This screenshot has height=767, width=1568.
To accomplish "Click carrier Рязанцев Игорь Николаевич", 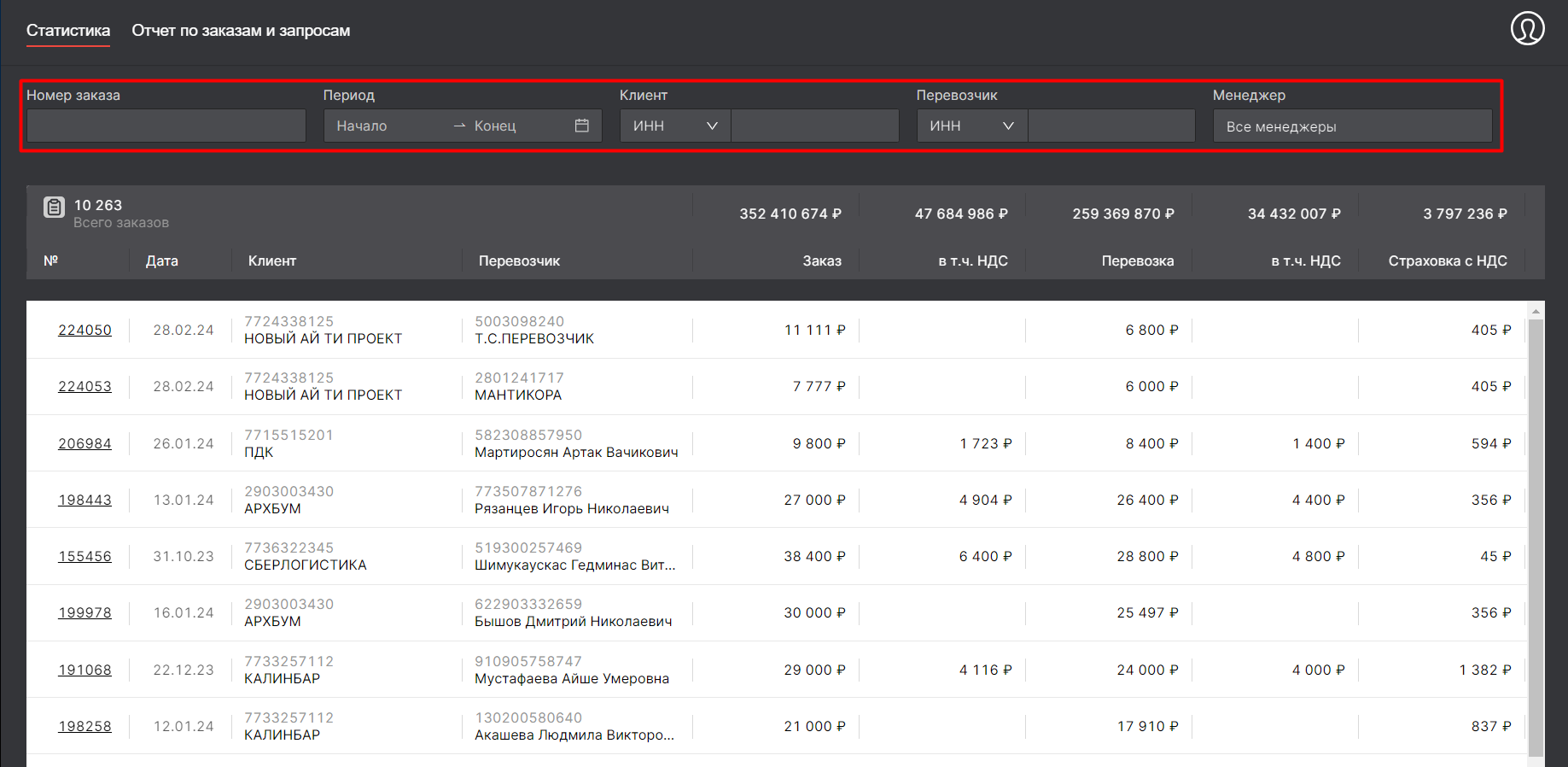I will (572, 508).
